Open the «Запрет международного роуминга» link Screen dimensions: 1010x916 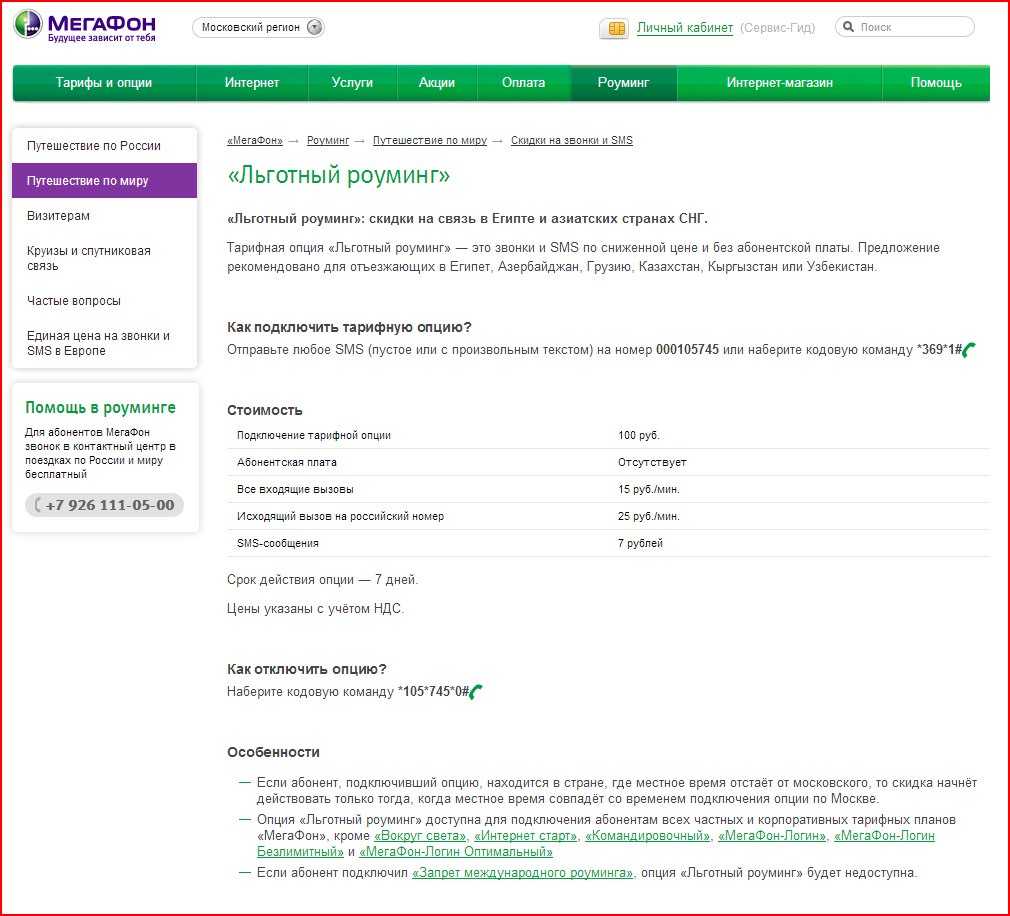point(522,873)
